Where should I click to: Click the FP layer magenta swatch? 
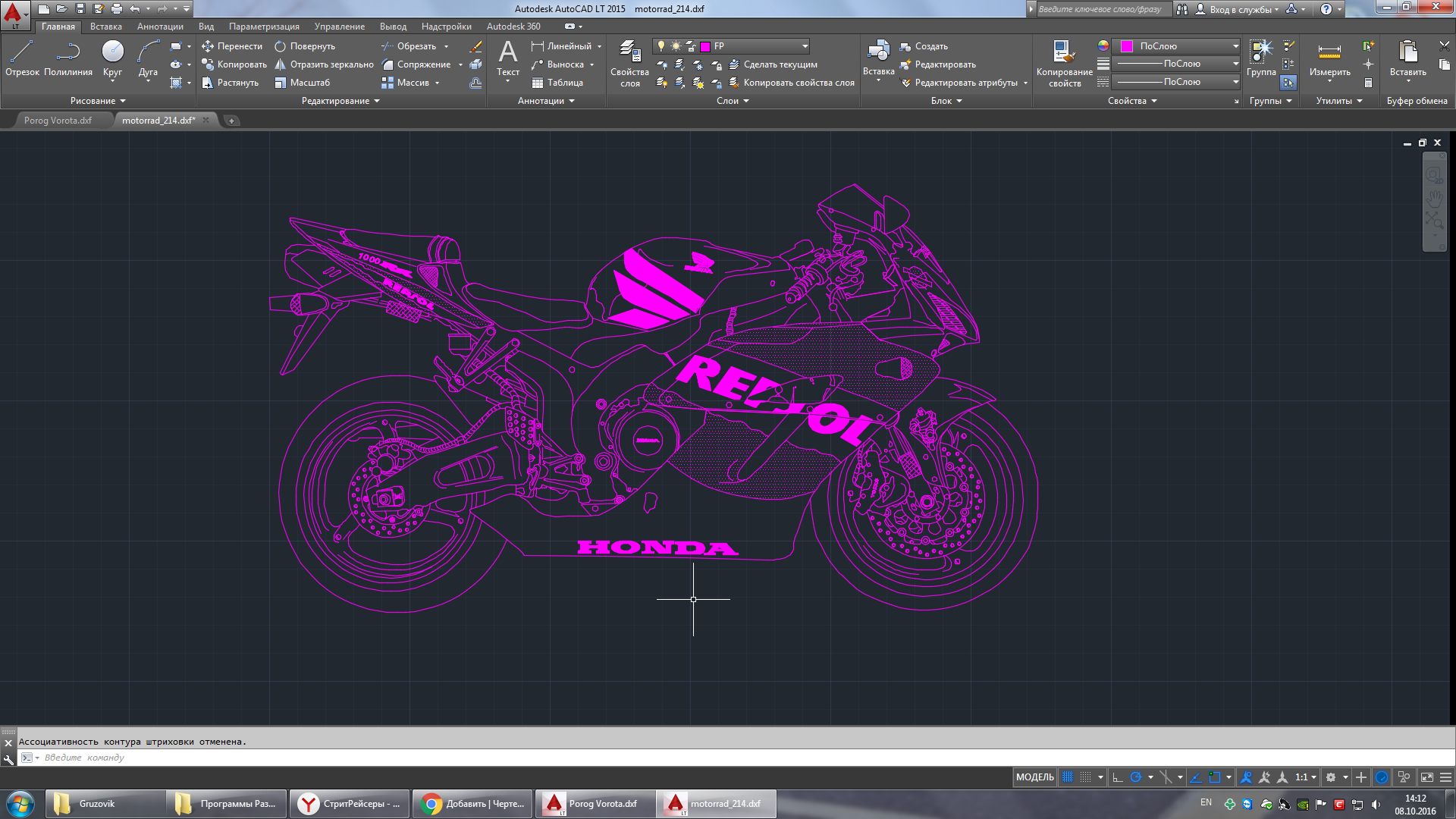click(705, 46)
